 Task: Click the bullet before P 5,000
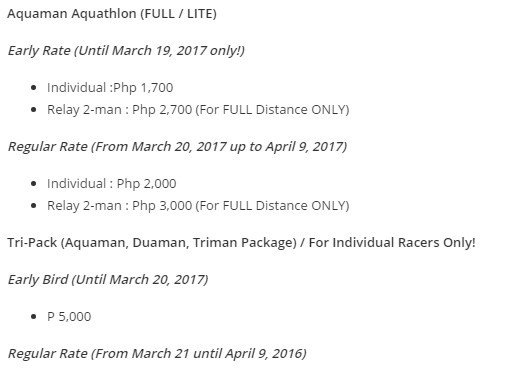click(x=33, y=317)
